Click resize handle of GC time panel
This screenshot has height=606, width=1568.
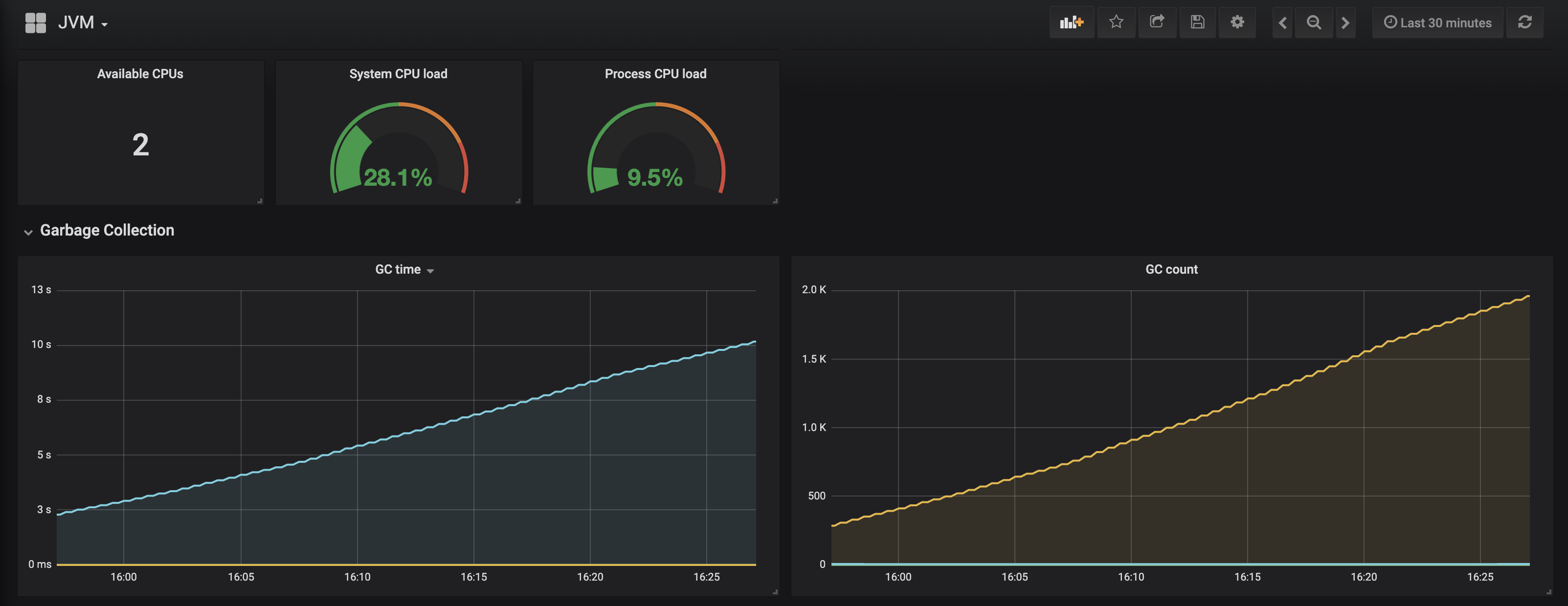point(775,591)
